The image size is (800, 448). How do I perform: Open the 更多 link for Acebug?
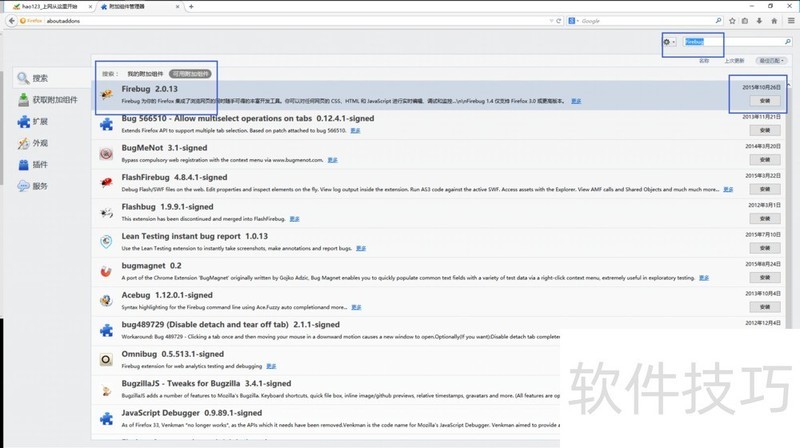click(356, 307)
